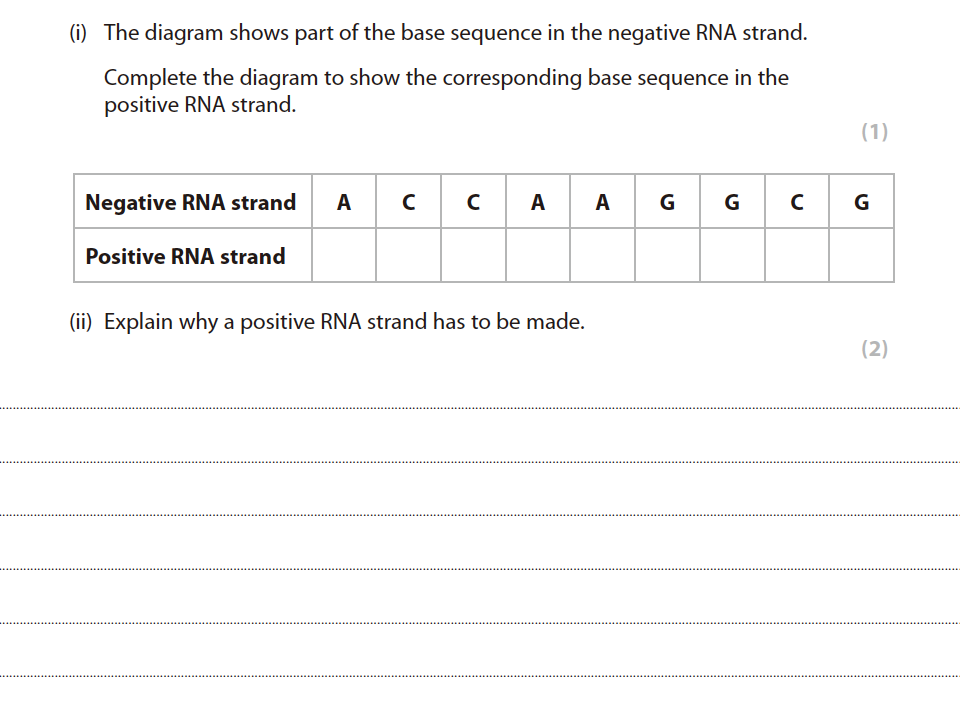
Task: Click seventh empty Positive RNA strand cell
Action: coord(732,256)
